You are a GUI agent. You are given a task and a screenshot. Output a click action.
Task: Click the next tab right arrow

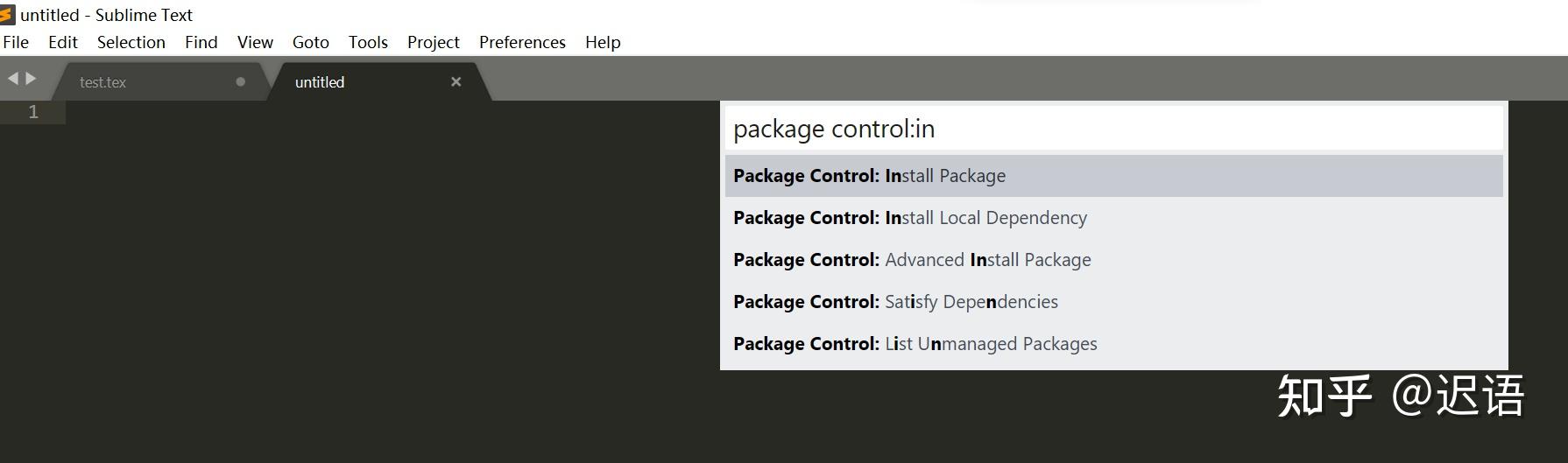tap(32, 79)
